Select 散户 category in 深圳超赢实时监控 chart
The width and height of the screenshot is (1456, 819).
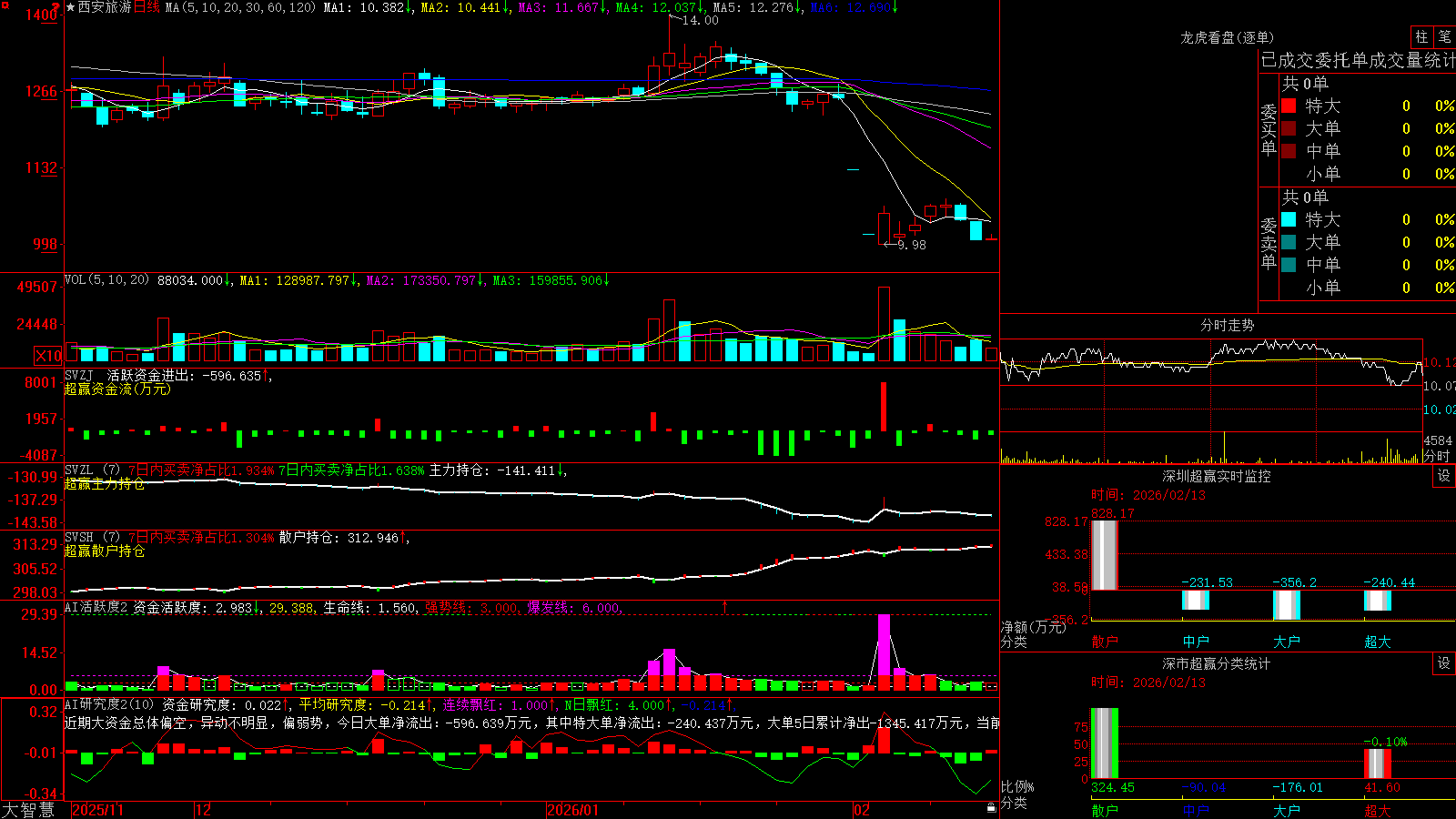1104,642
